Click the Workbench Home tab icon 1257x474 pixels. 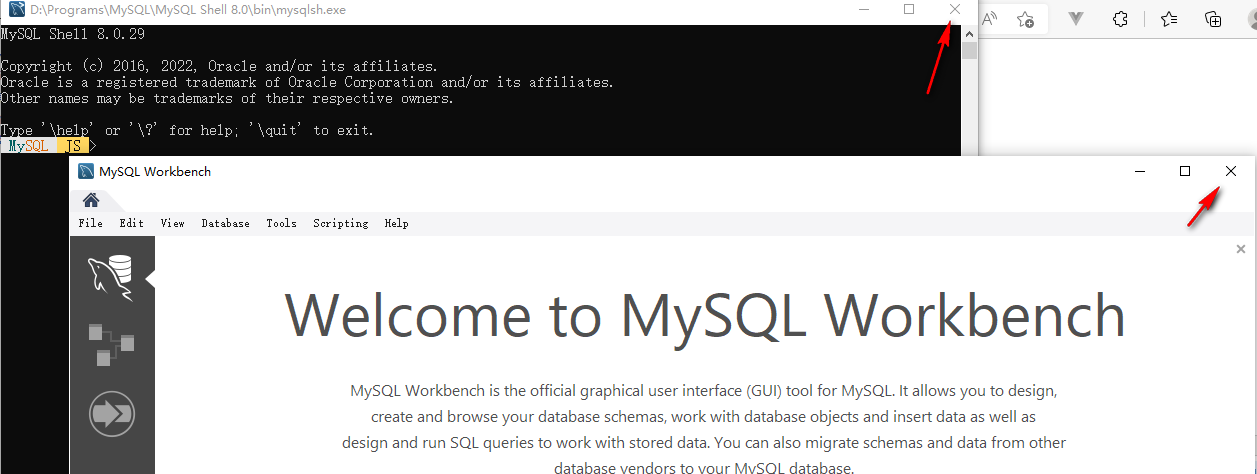(x=91, y=200)
